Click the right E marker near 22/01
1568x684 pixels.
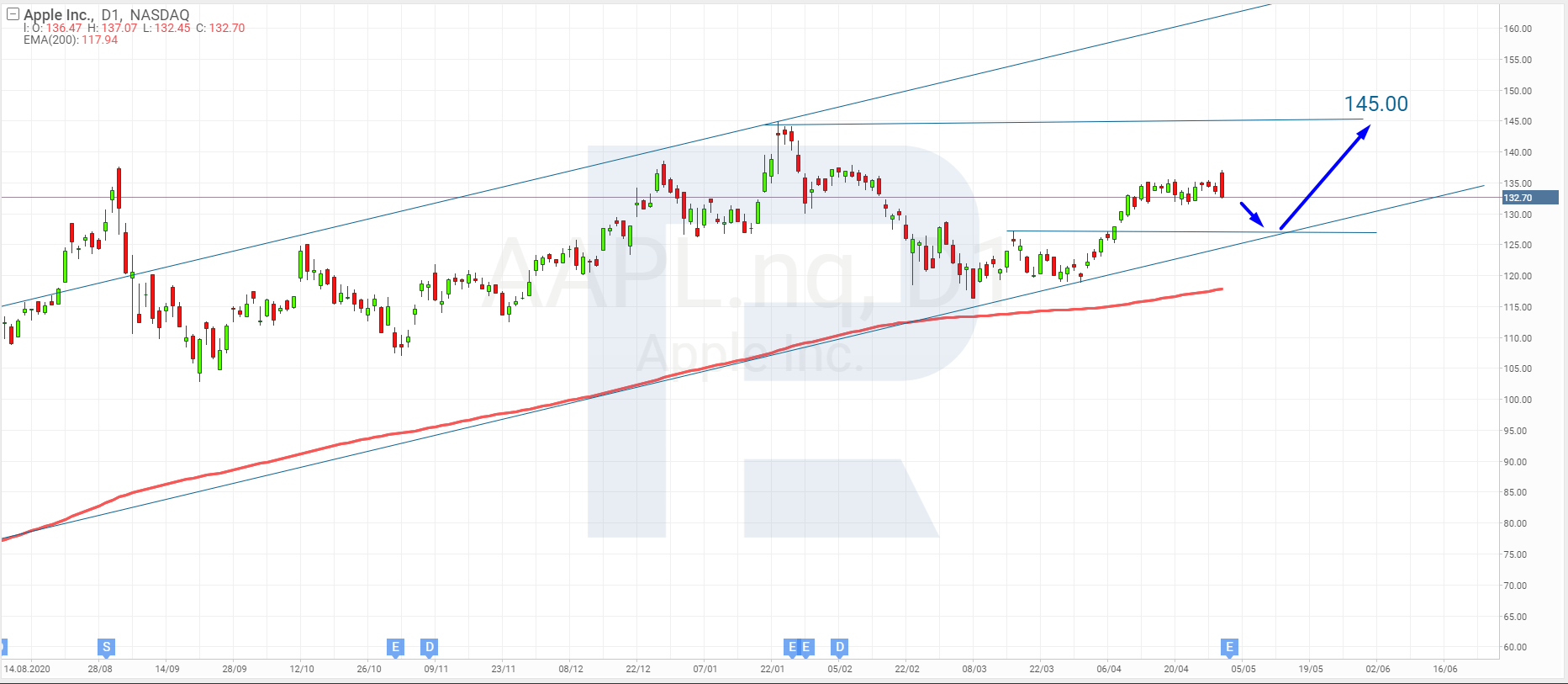pos(806,647)
